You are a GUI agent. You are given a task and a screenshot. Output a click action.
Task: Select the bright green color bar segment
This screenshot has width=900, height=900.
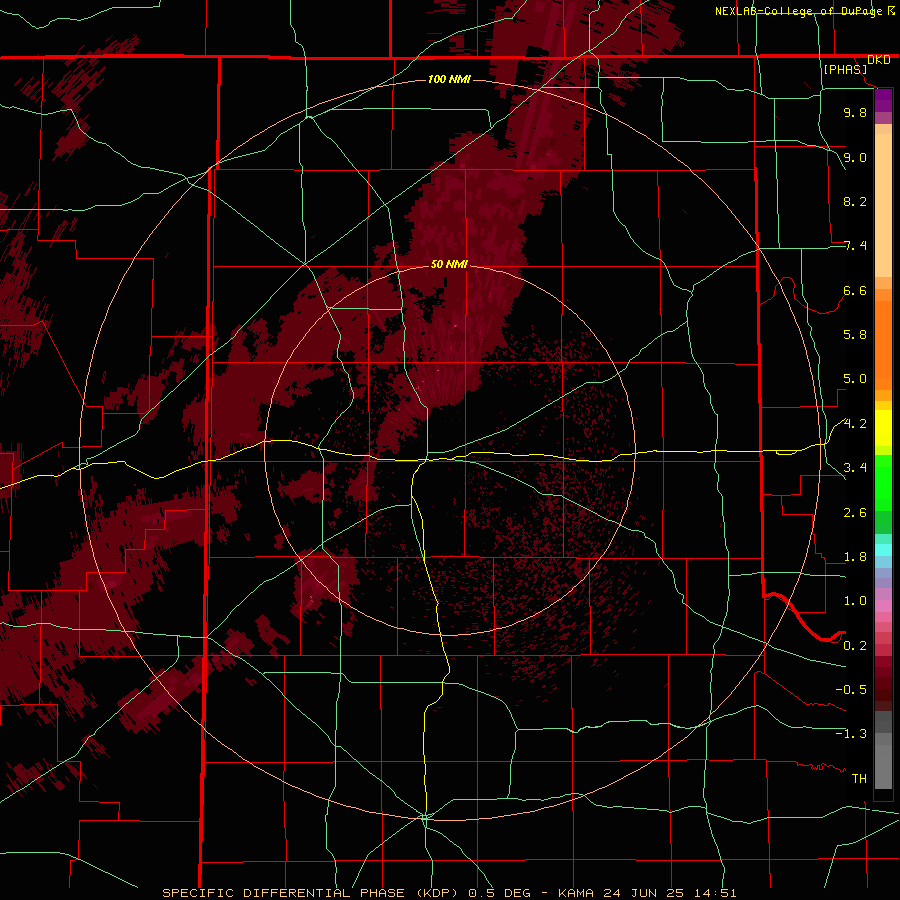(883, 483)
